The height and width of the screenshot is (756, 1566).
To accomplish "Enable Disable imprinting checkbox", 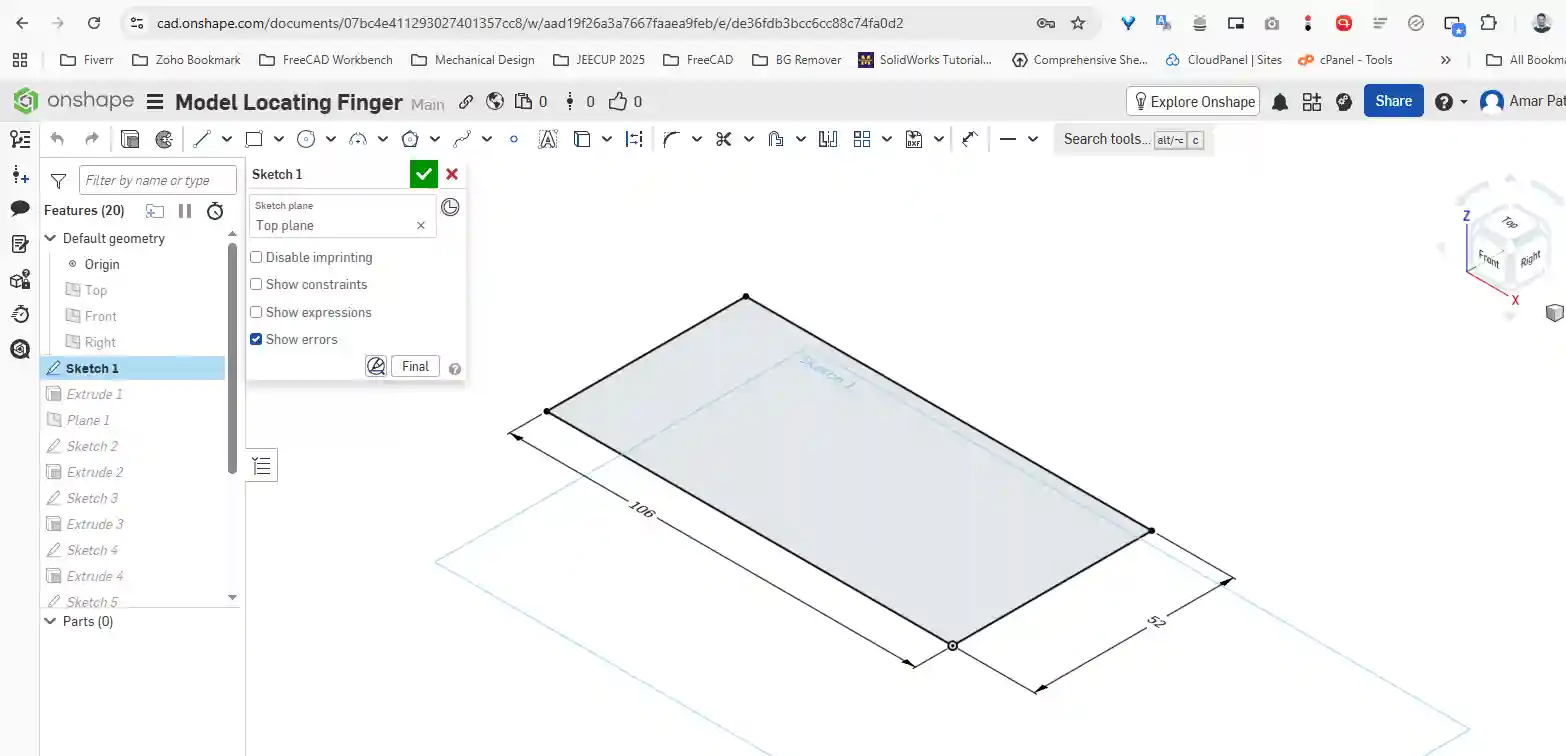I will point(257,257).
